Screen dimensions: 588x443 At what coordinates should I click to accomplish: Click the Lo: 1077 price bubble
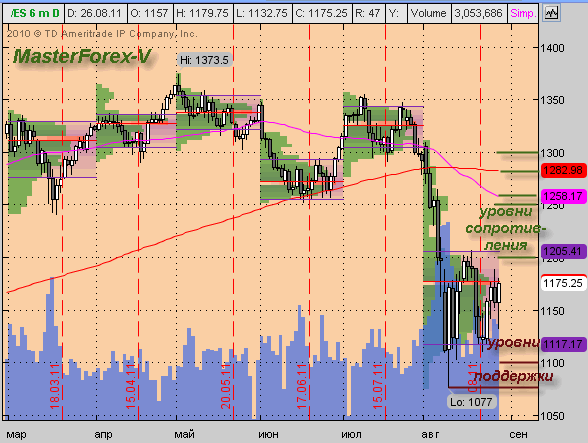pyautogui.click(x=471, y=402)
